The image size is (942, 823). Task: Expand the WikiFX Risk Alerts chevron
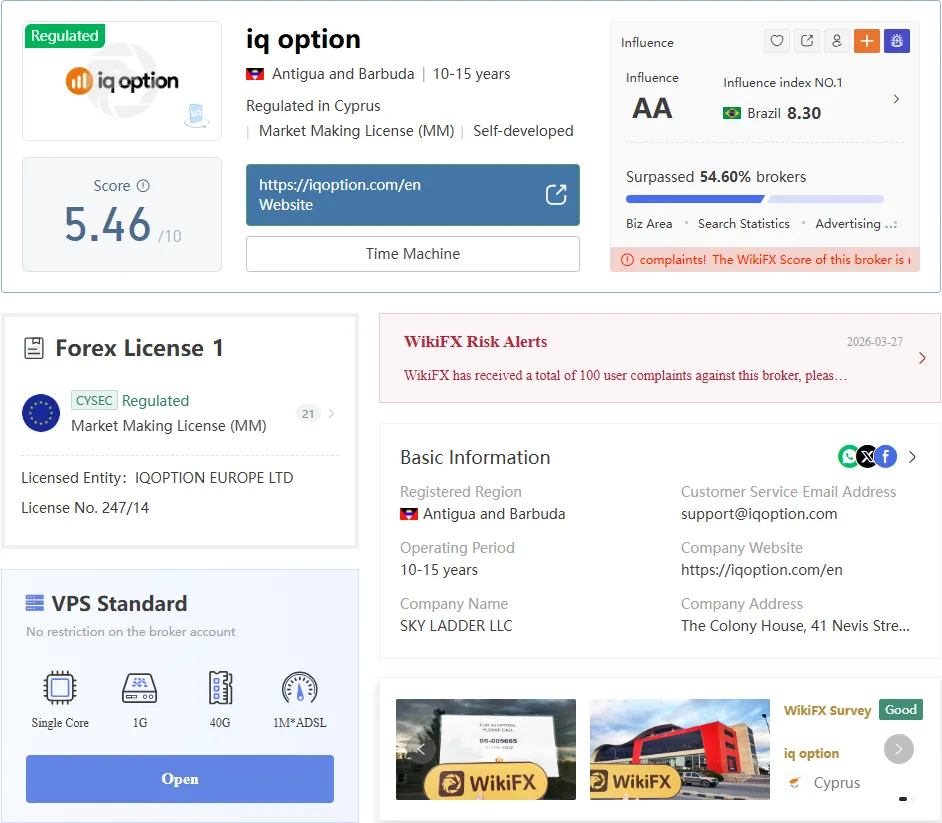click(922, 358)
